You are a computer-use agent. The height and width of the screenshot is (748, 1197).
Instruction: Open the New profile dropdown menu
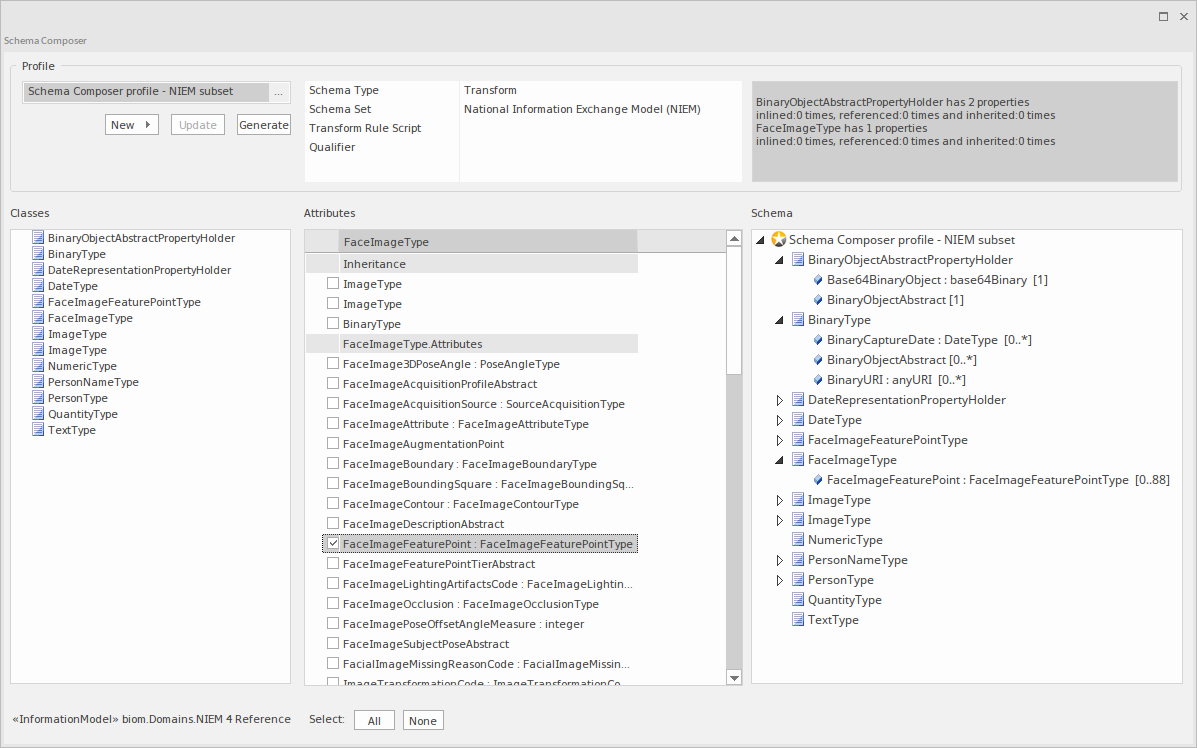132,125
